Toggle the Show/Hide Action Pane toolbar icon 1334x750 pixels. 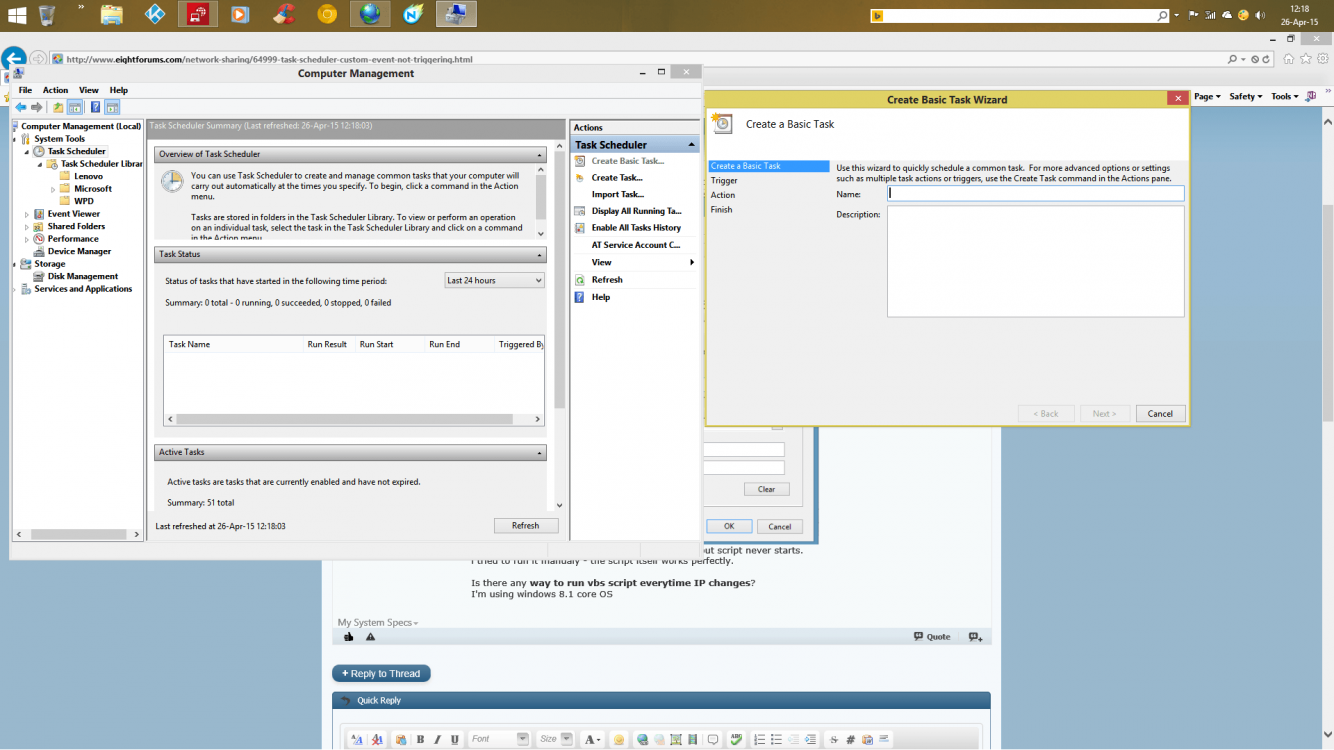[112, 107]
